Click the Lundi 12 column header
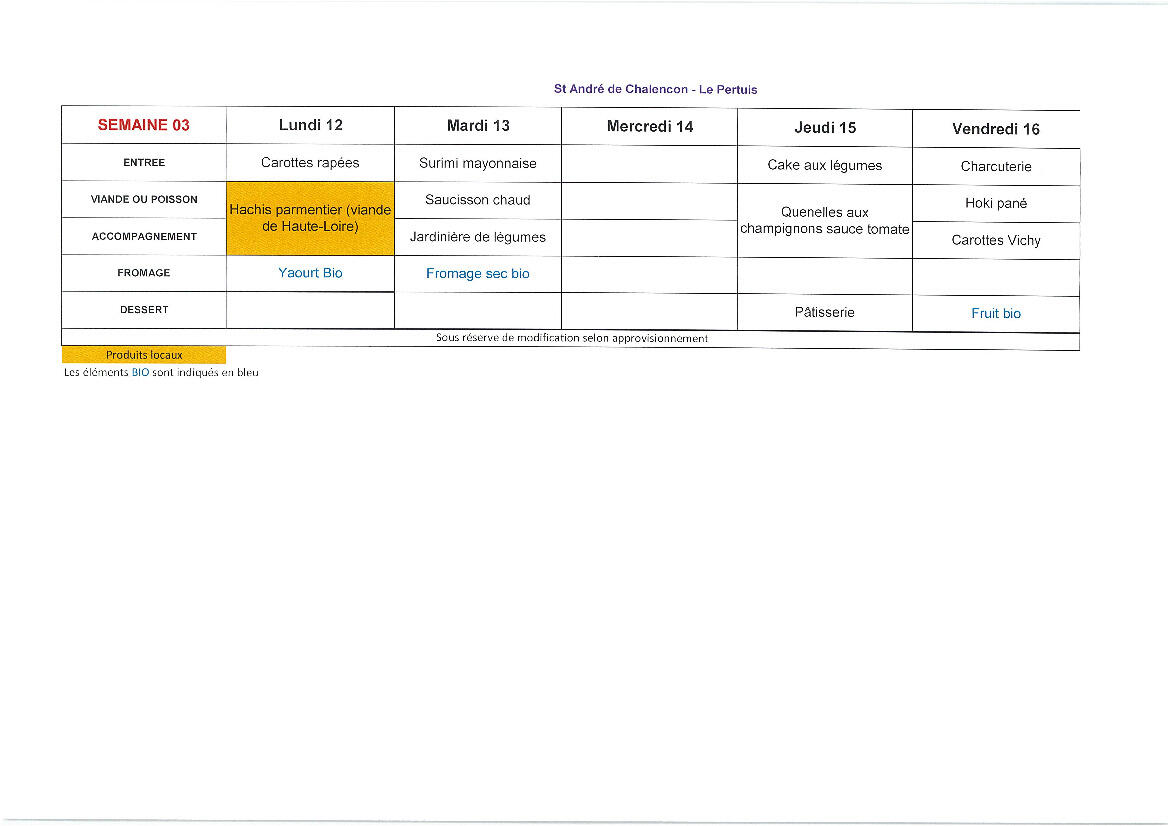The image size is (1169, 826). pos(310,125)
